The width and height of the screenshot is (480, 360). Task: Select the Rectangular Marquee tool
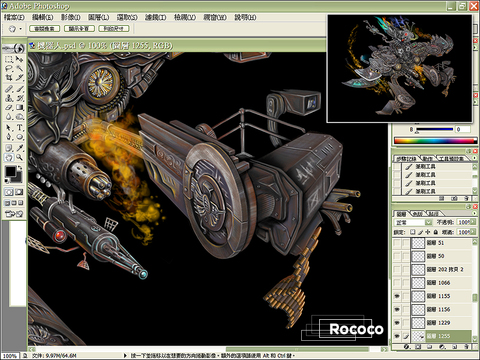point(9,60)
